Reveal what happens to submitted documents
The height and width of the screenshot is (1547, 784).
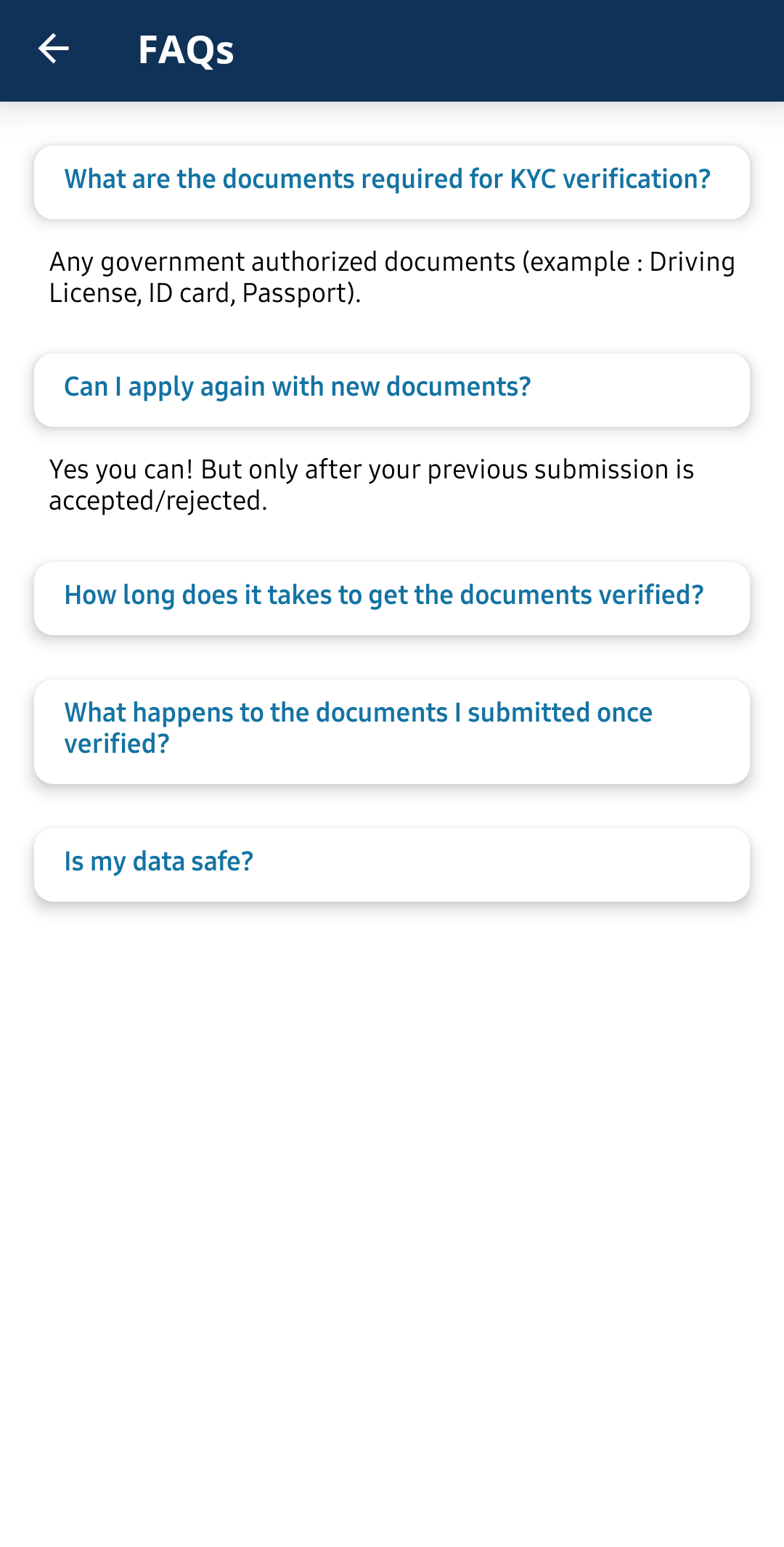[391, 730]
